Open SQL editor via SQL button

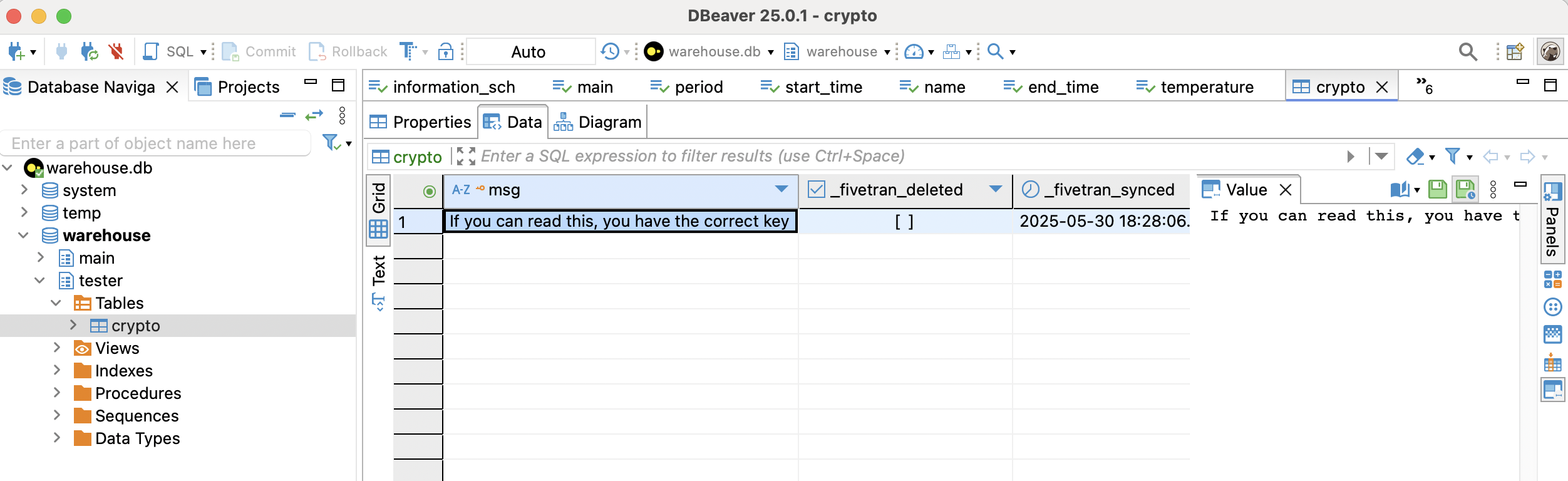[168, 52]
